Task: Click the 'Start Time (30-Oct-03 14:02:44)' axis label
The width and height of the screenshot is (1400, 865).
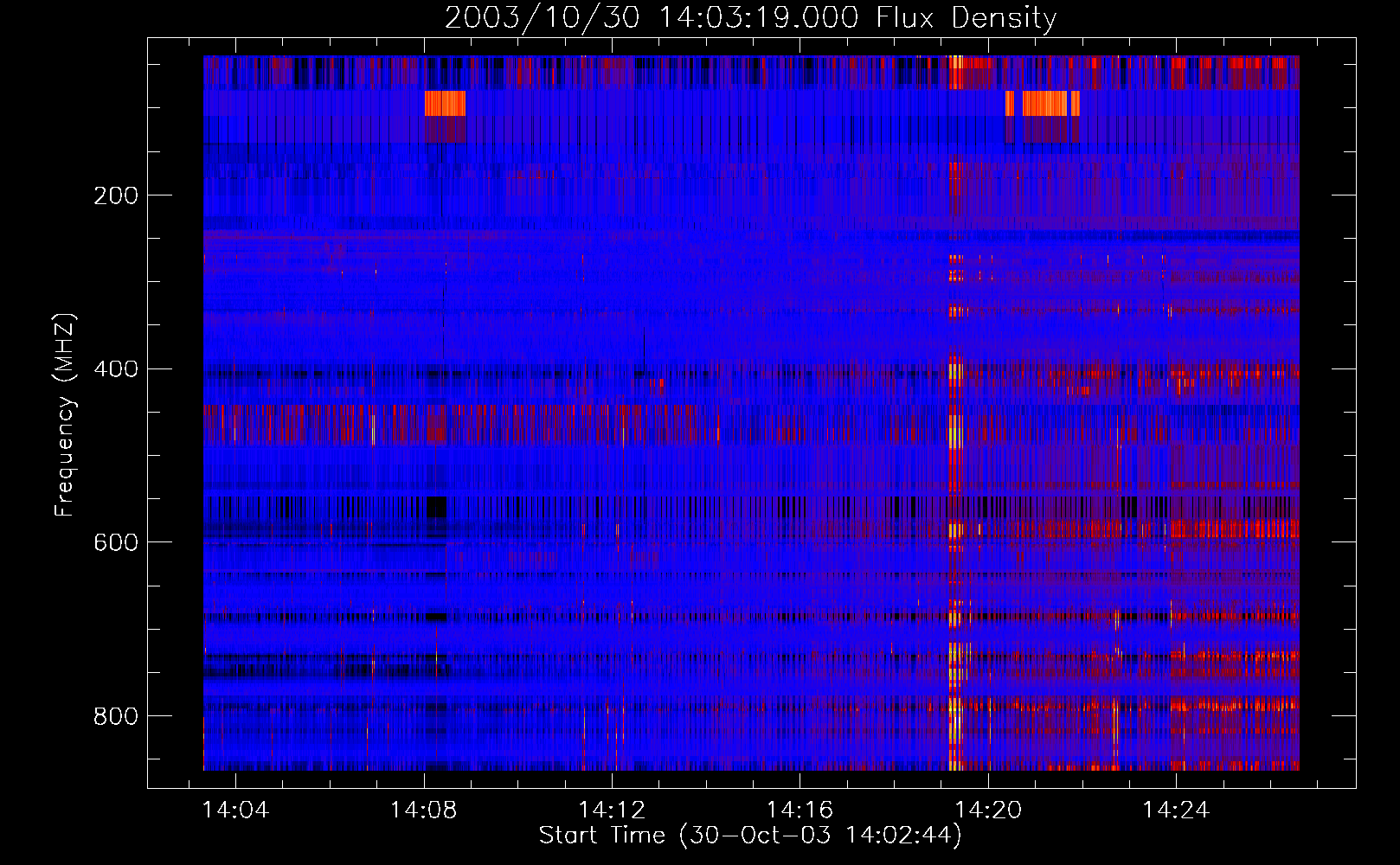Action: pos(750,836)
